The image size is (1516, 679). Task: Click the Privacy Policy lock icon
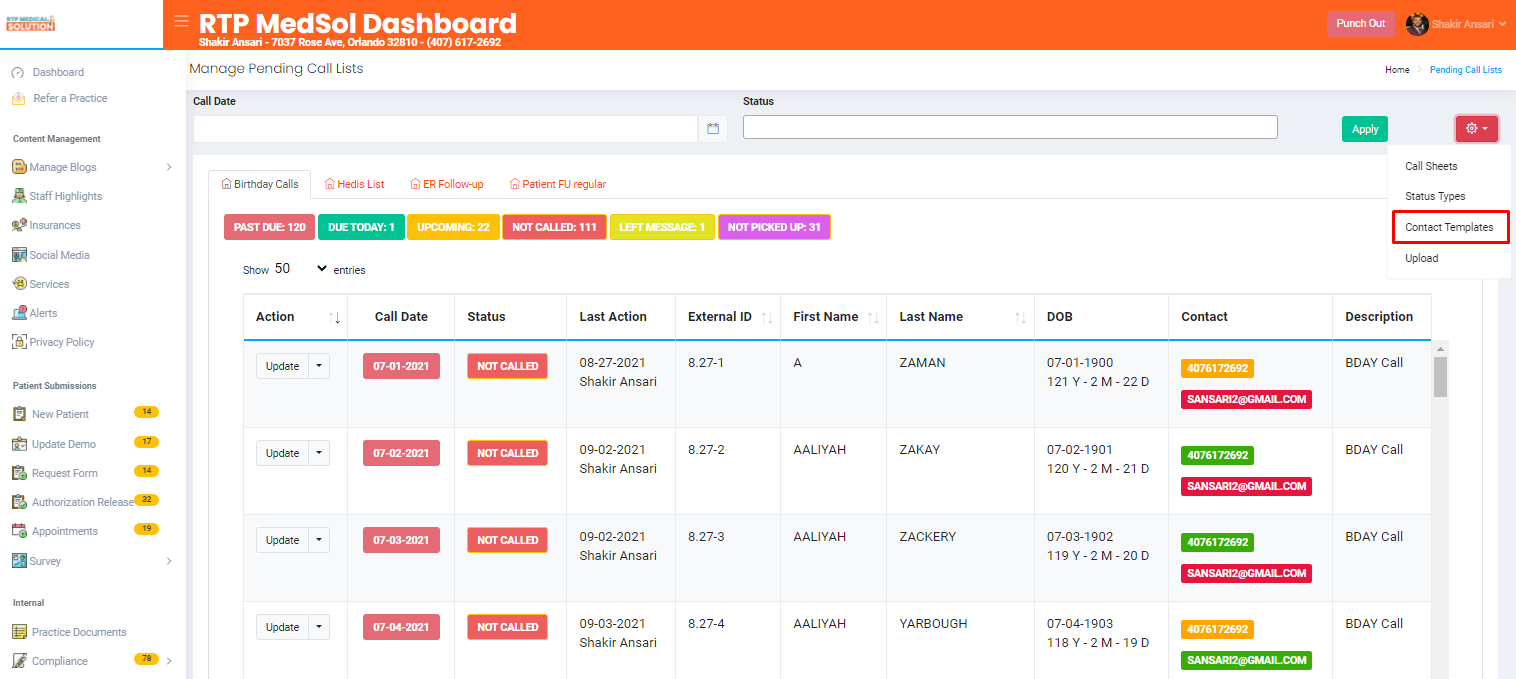pyautogui.click(x=19, y=342)
